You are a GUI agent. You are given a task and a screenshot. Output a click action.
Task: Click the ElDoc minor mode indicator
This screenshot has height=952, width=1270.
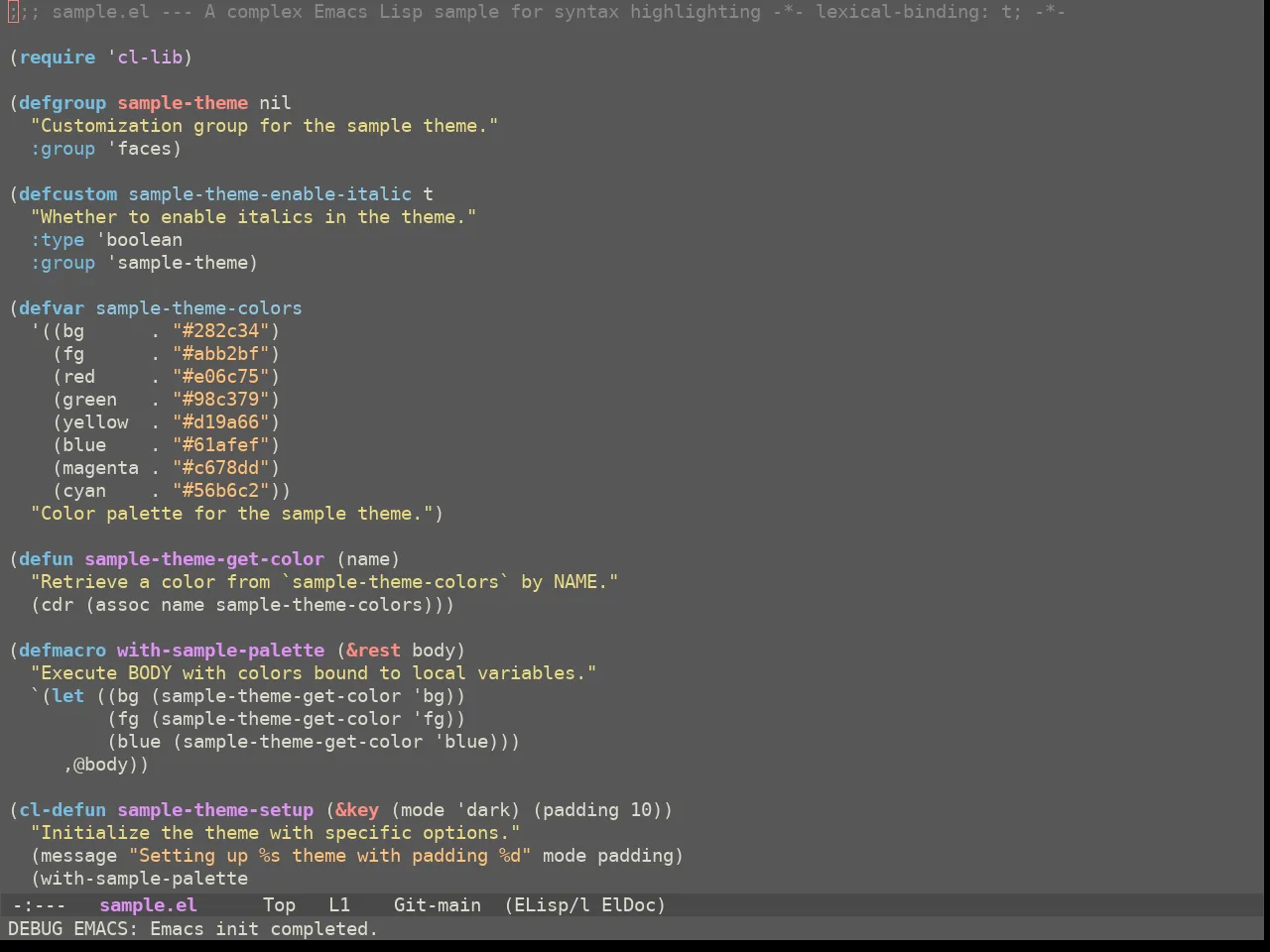[x=628, y=904]
